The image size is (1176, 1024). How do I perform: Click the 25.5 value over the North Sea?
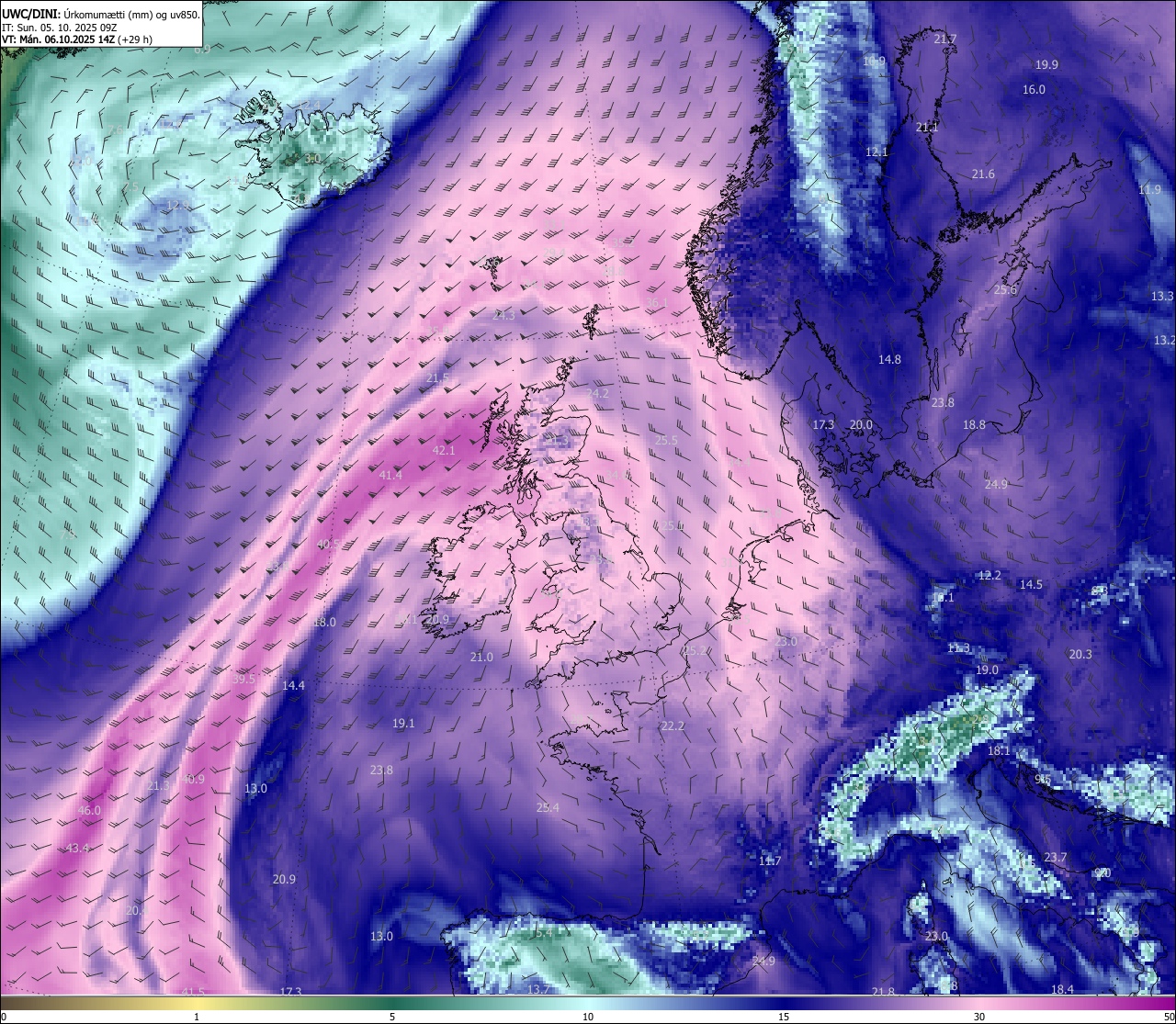click(666, 440)
